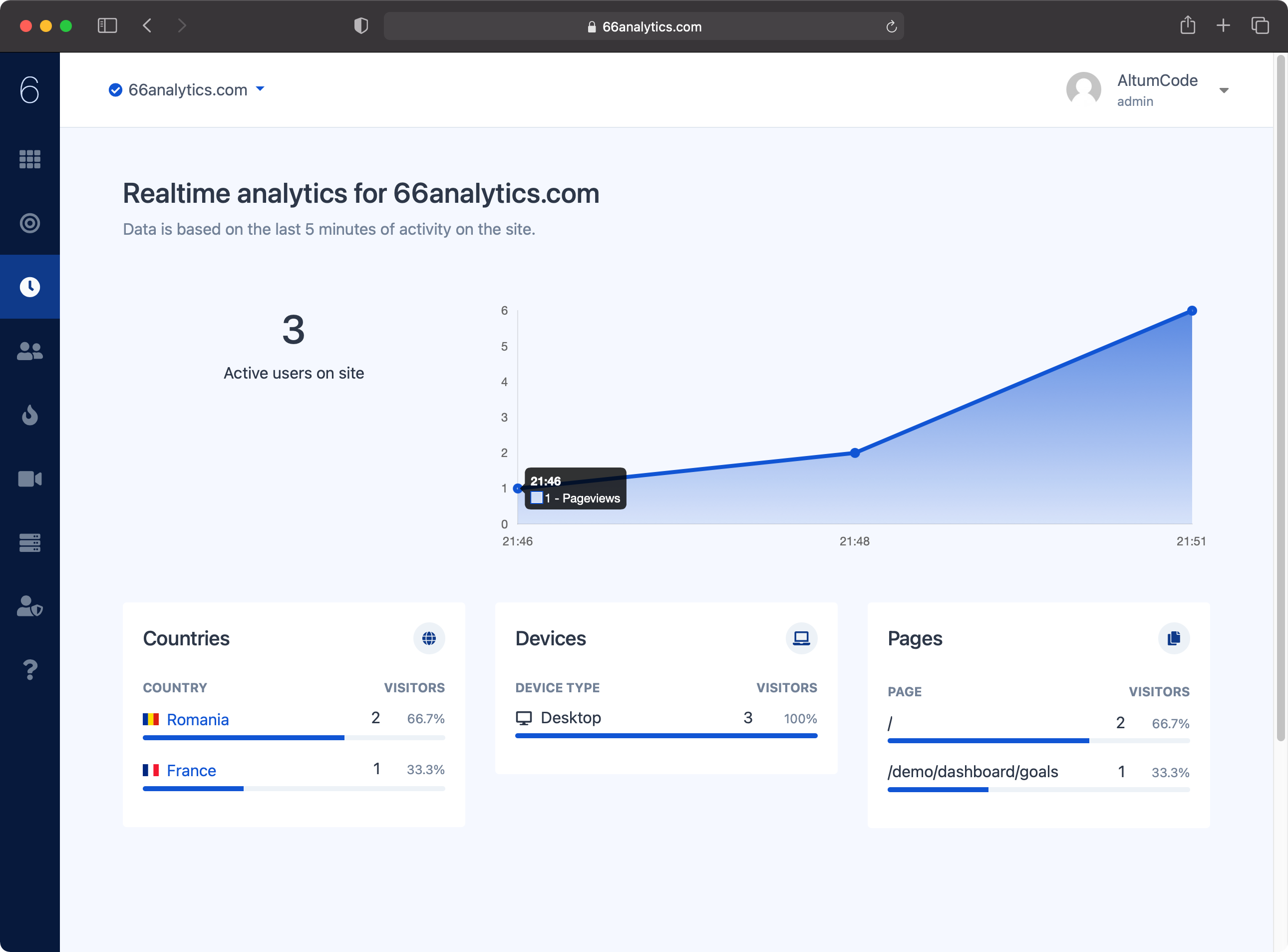Click the pages icon on the Pages card
1288x952 pixels.
pyautogui.click(x=1174, y=638)
